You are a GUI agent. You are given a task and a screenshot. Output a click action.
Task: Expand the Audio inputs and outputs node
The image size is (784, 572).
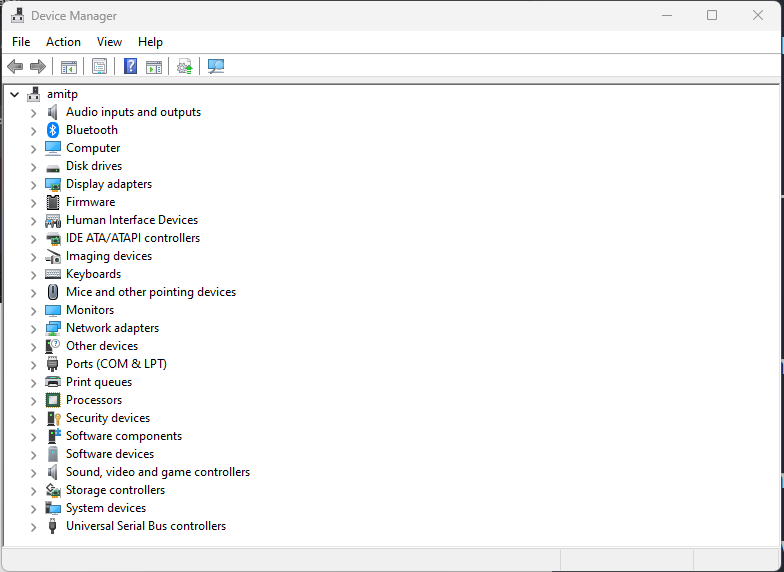34,113
